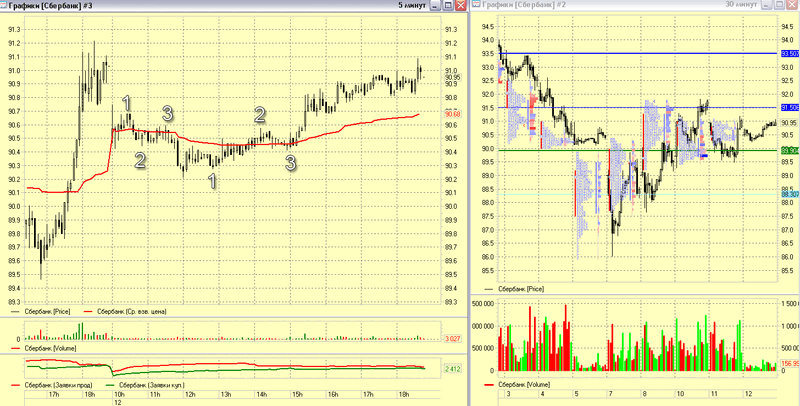Select the green horizontal line near 89.9

click(x=638, y=150)
